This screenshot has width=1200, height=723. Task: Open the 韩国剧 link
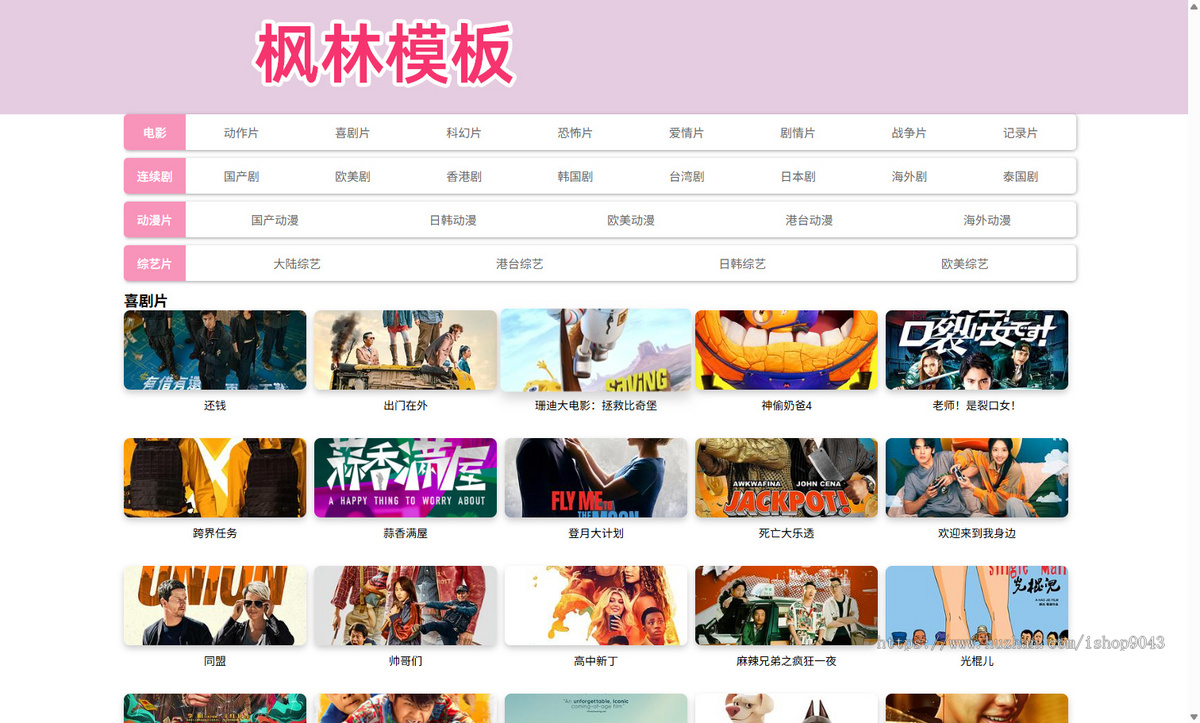(575, 177)
